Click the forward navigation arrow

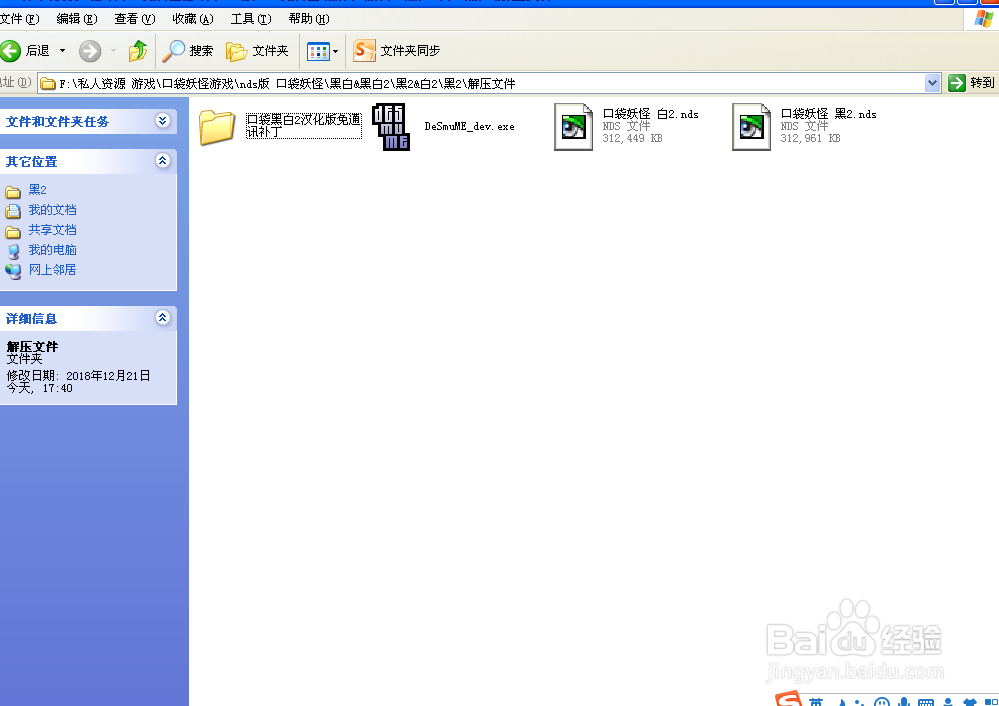(90, 51)
